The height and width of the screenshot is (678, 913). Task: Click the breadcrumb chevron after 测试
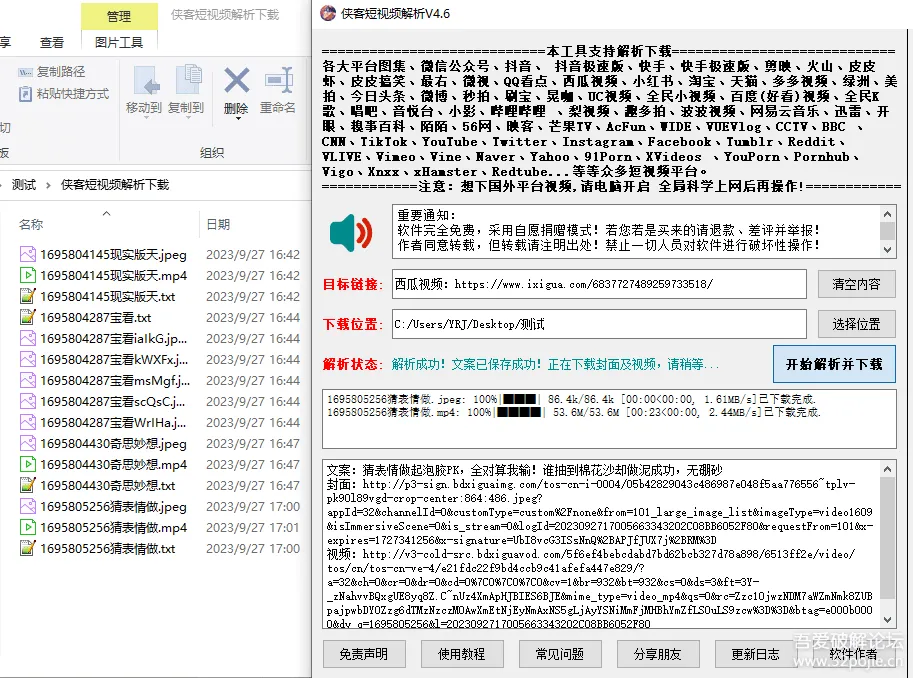click(48, 185)
